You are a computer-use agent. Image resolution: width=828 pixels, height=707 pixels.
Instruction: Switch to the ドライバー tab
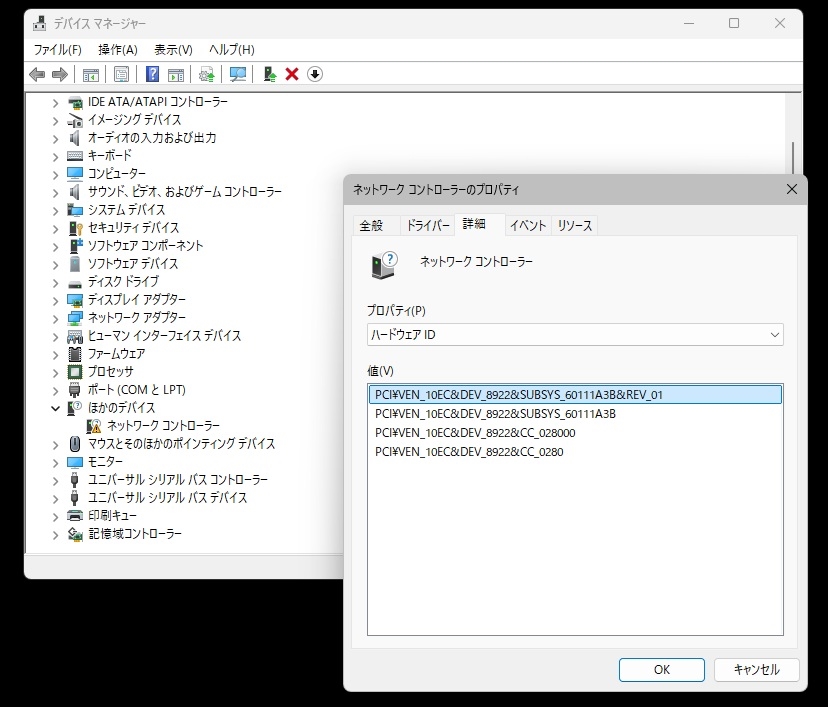[x=428, y=225]
